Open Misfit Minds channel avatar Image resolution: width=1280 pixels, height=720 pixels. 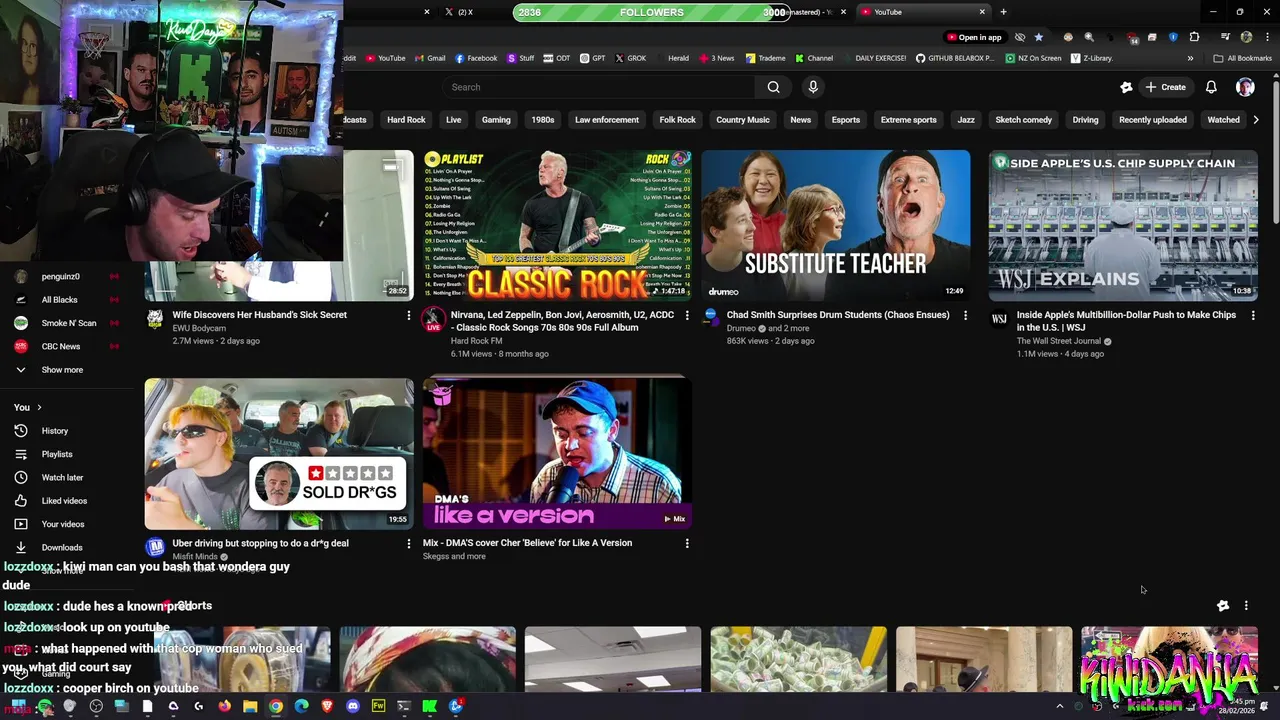point(155,547)
